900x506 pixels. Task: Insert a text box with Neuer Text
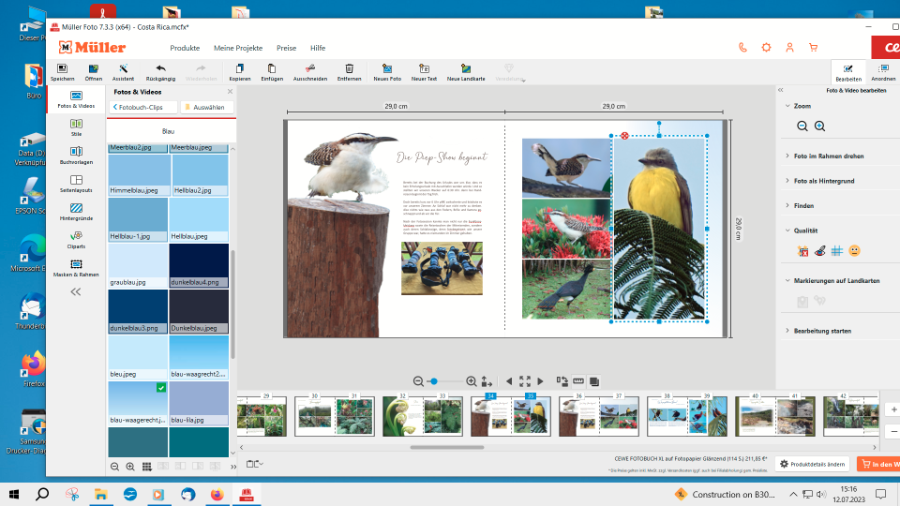click(424, 71)
